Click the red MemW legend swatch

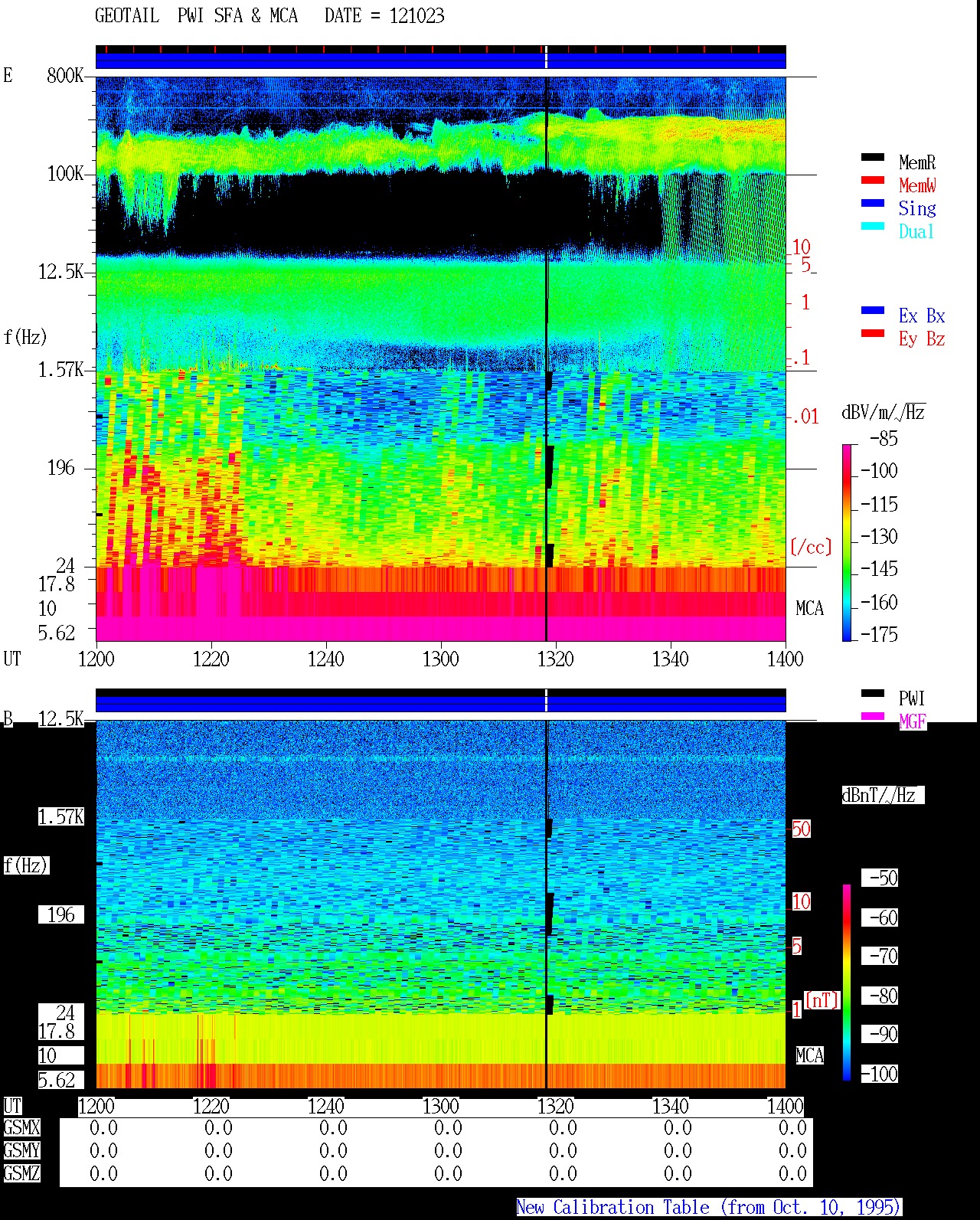pyautogui.click(x=873, y=181)
